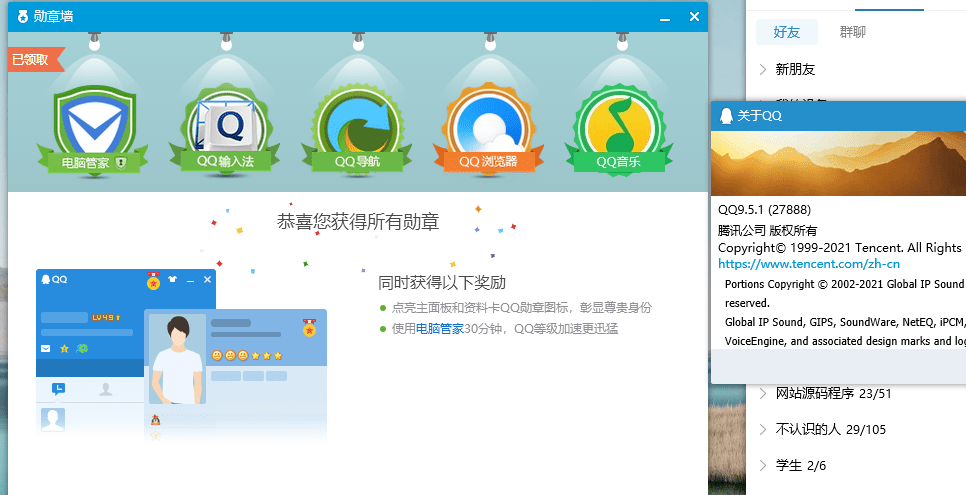Close the 勋章墙 window
966x495 pixels.
[694, 17]
